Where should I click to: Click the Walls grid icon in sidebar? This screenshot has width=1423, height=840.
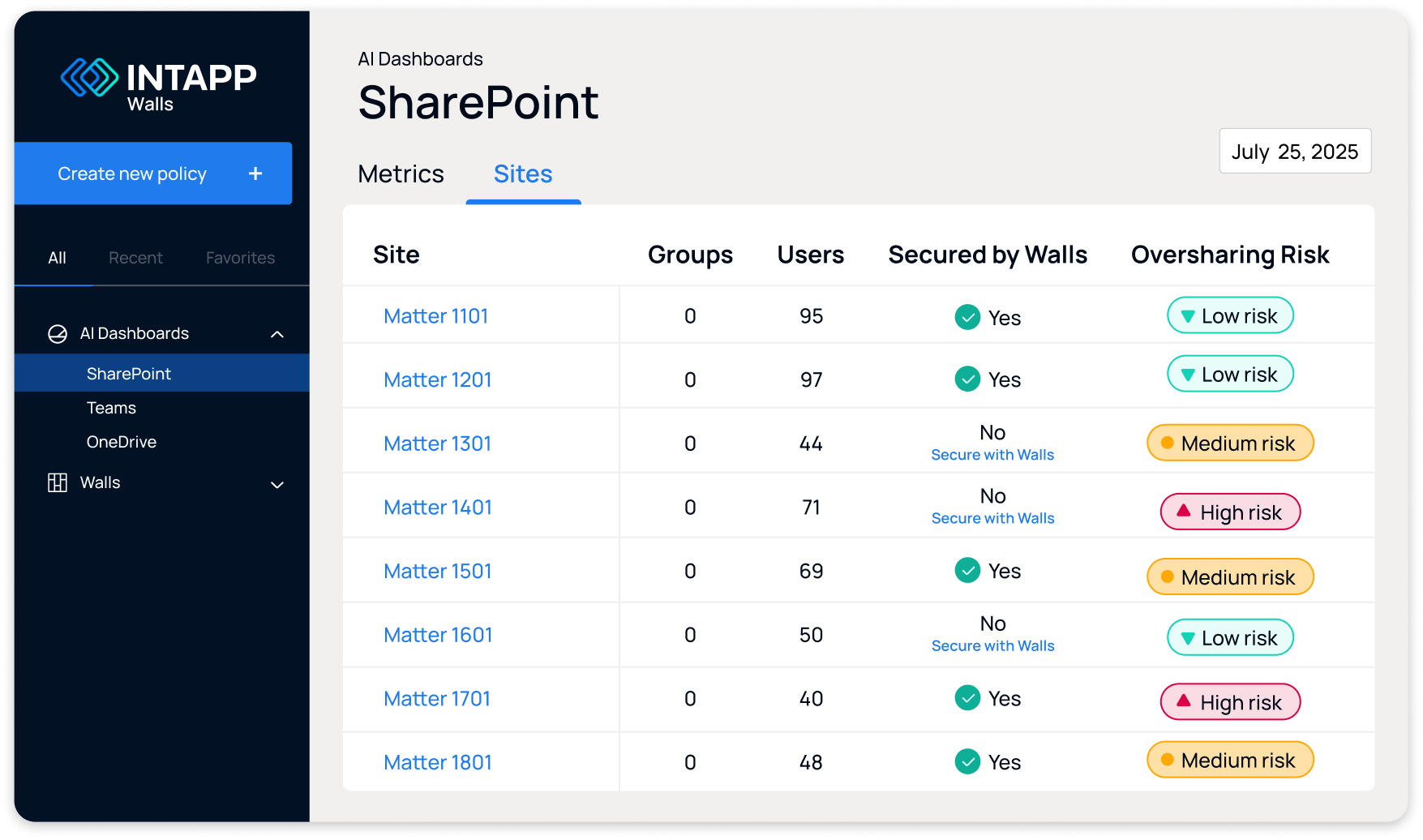(58, 483)
